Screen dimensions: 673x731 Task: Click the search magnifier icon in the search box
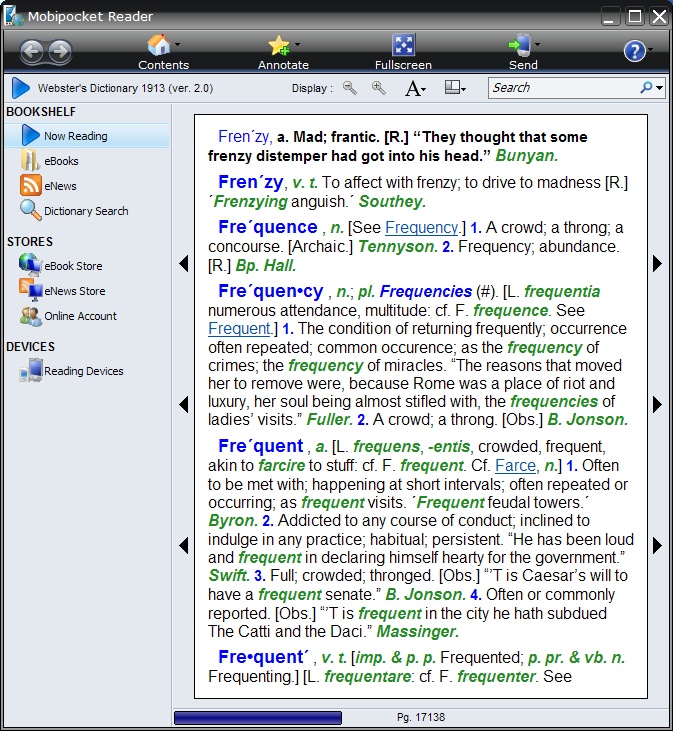[646, 88]
